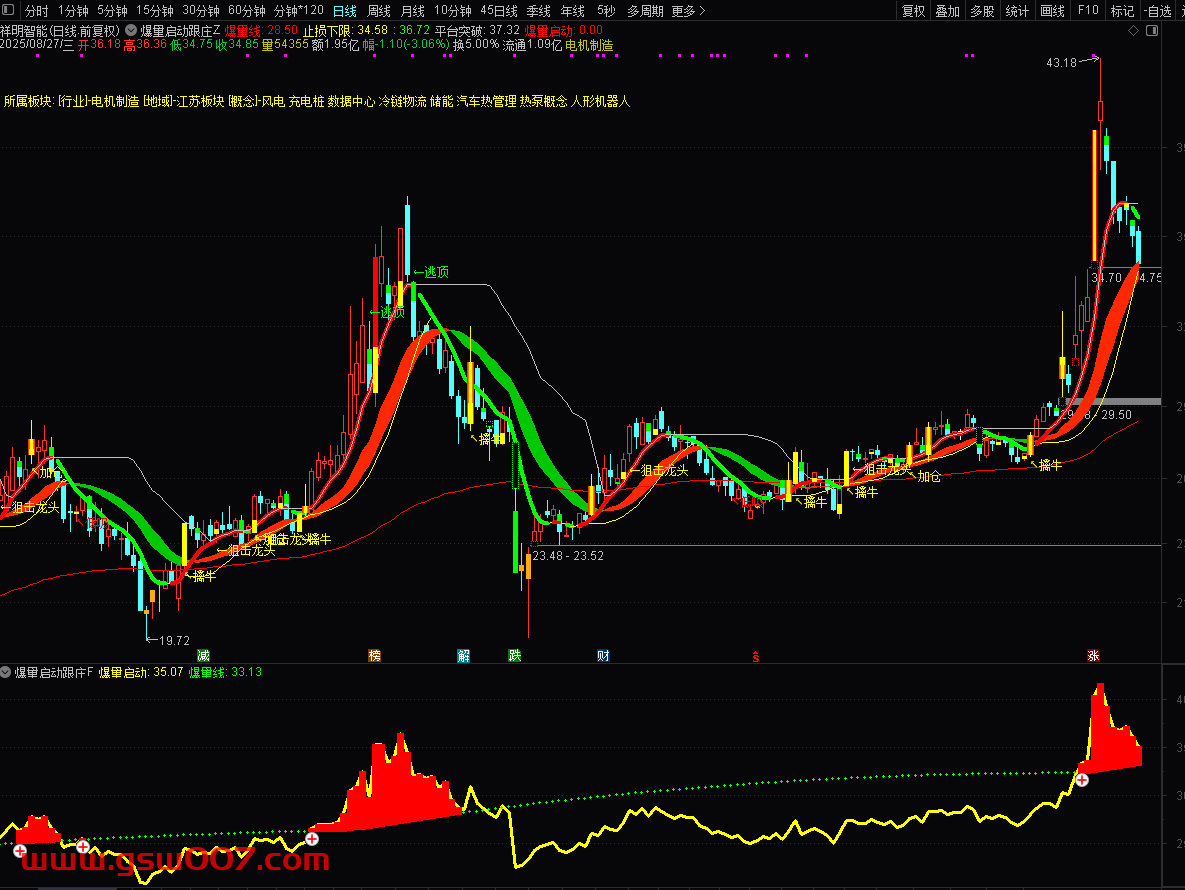Image resolution: width=1185 pixels, height=890 pixels.
Task: Switch to 季线 quarterly chart
Action: (538, 11)
